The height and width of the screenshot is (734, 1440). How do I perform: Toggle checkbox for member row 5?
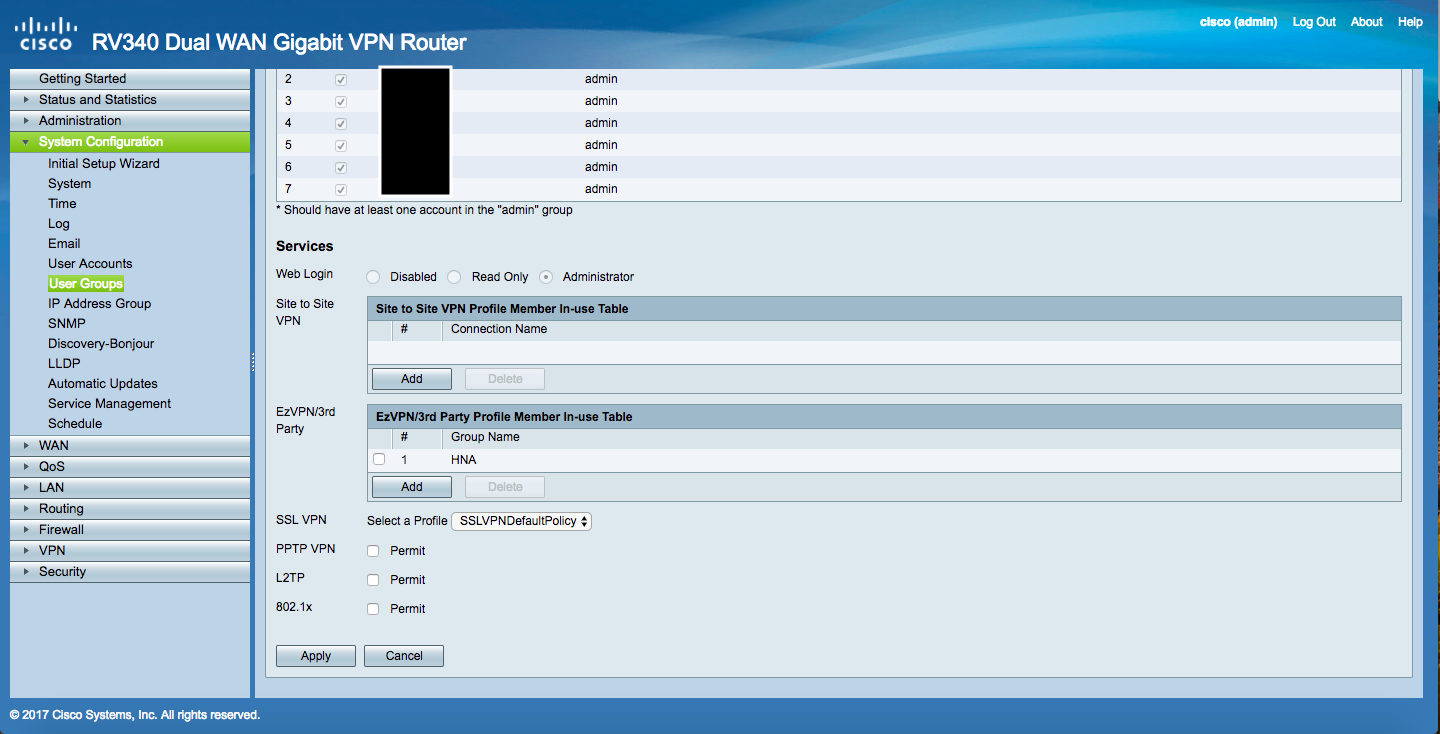[x=341, y=145]
